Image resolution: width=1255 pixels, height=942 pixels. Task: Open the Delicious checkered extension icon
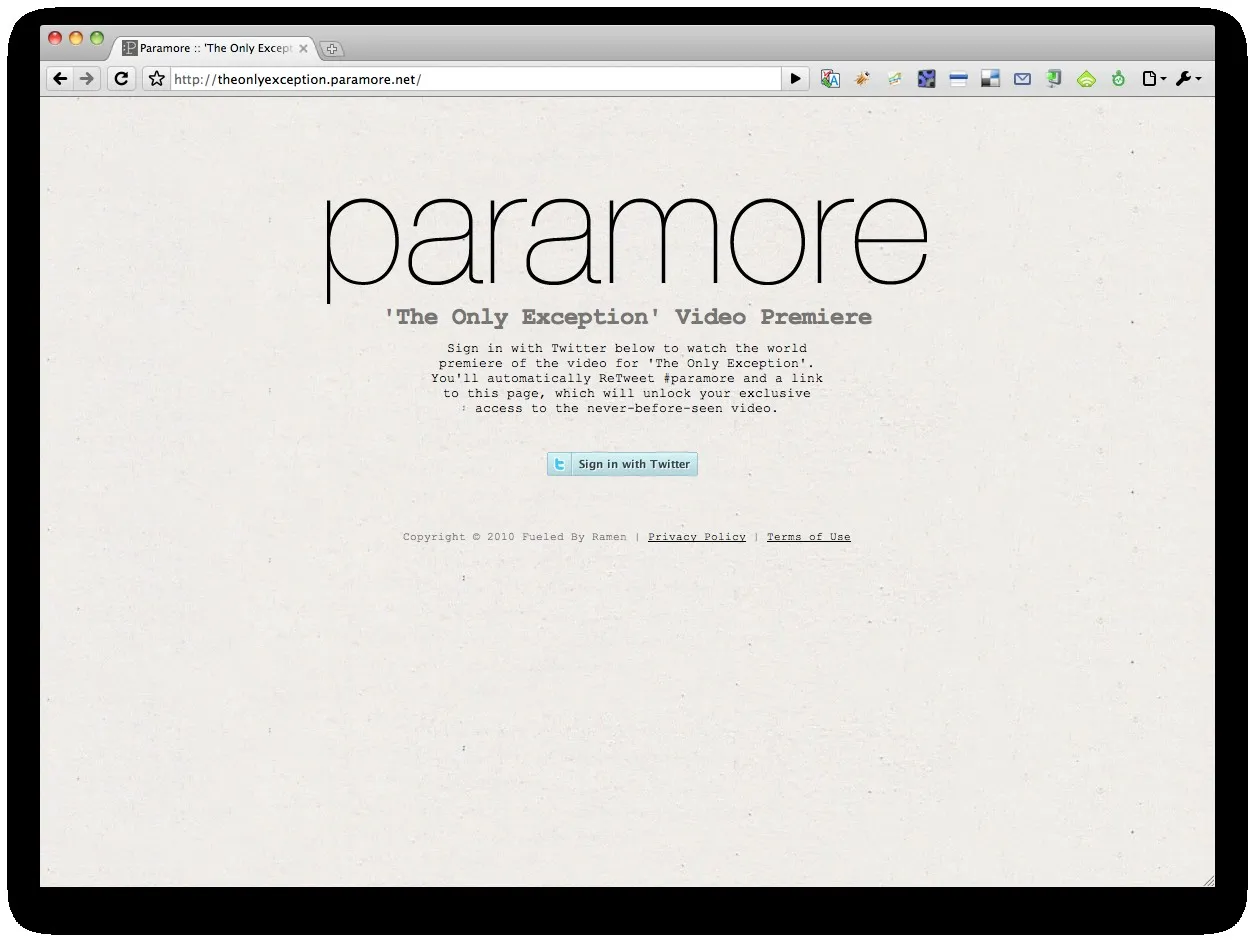pos(990,78)
